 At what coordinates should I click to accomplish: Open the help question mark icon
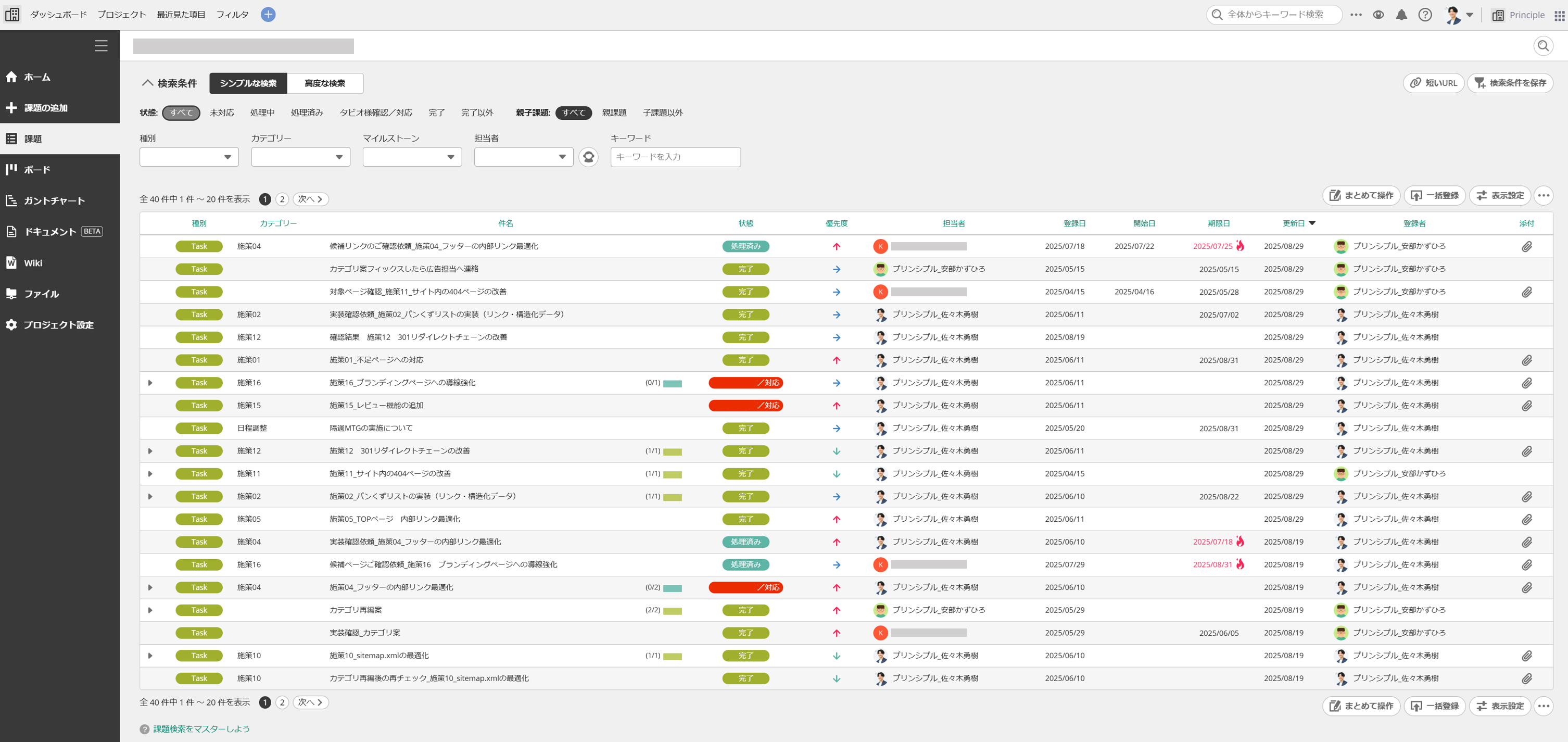[x=1425, y=15]
